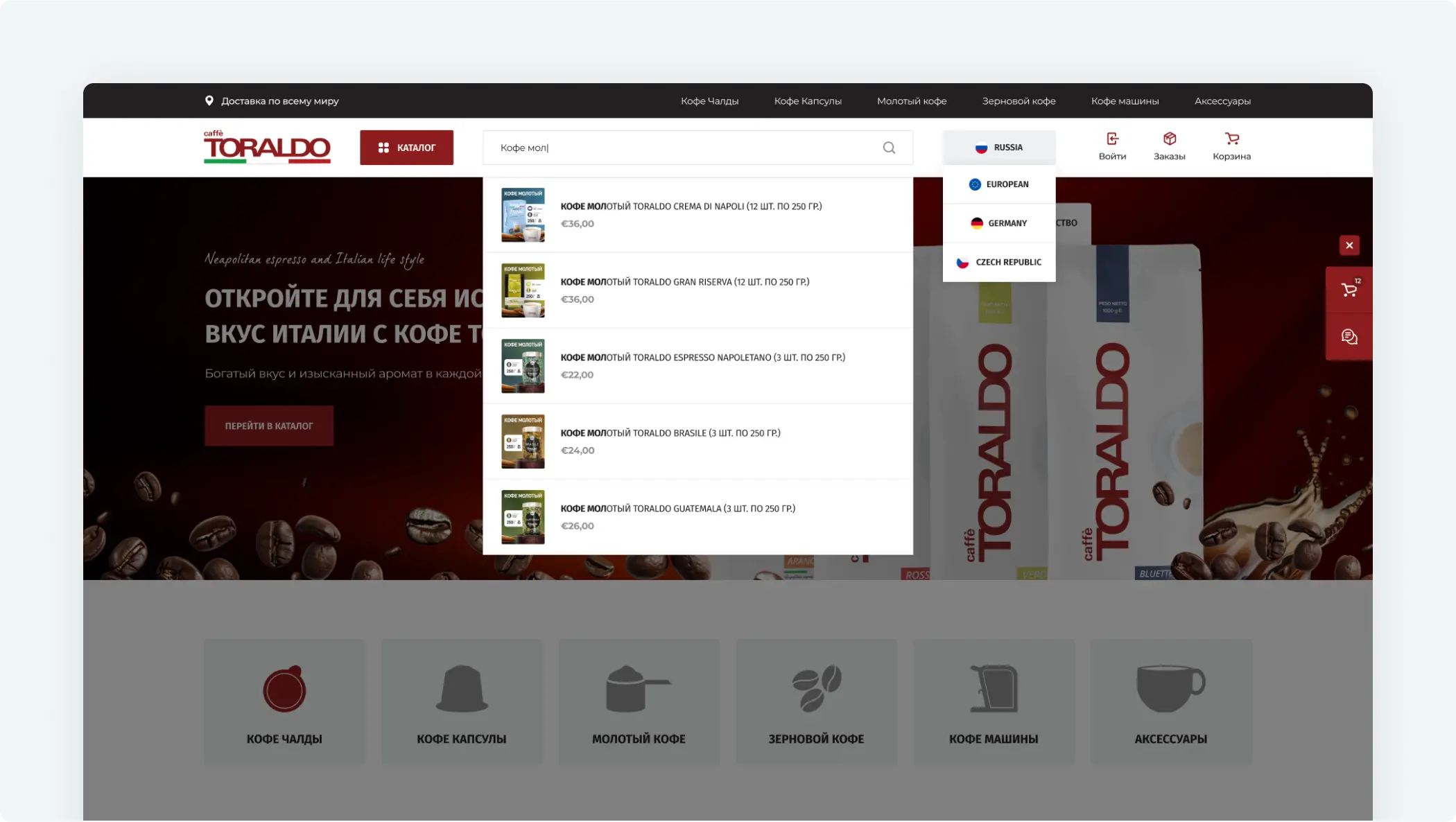The height and width of the screenshot is (822, 1456).
Task: Click the floating red cart widget icon
Action: [1349, 290]
